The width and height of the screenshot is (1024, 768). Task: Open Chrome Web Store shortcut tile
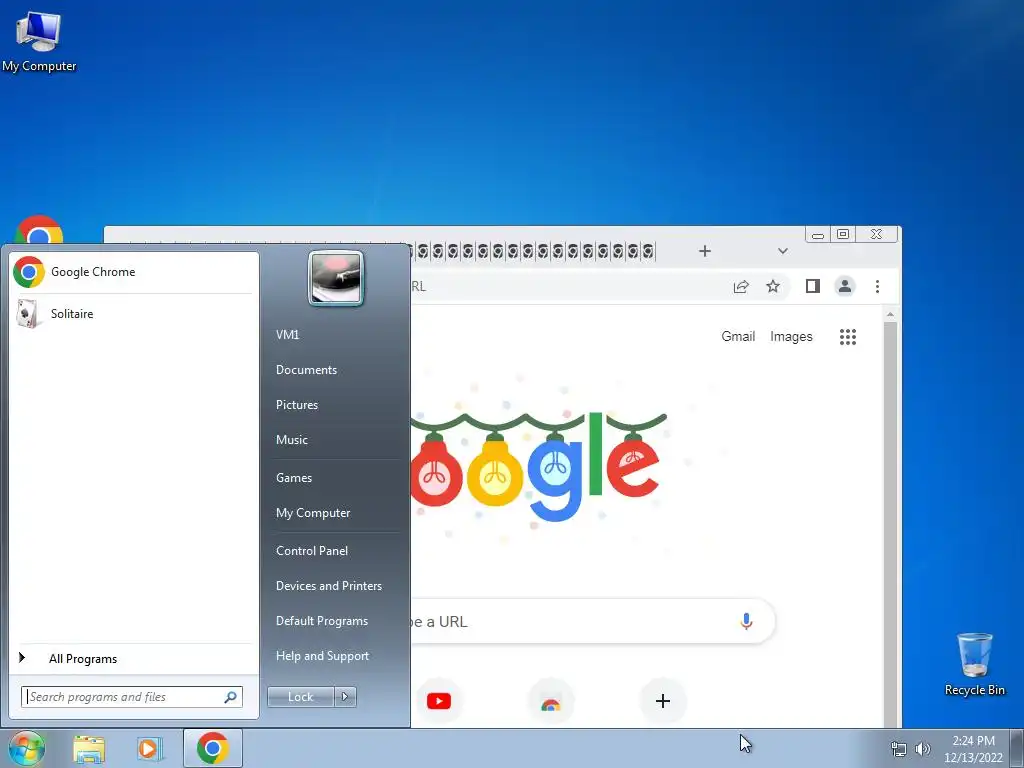pos(551,701)
